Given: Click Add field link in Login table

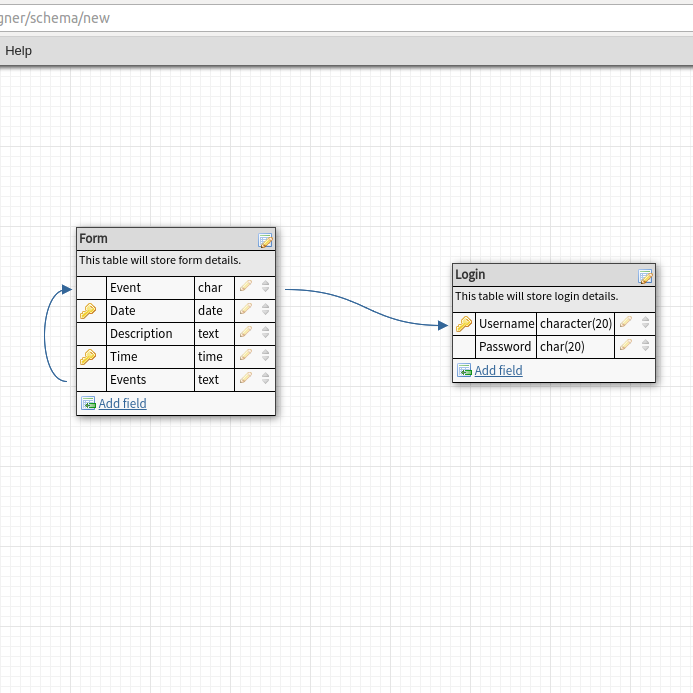Looking at the screenshot, I should tap(498, 370).
